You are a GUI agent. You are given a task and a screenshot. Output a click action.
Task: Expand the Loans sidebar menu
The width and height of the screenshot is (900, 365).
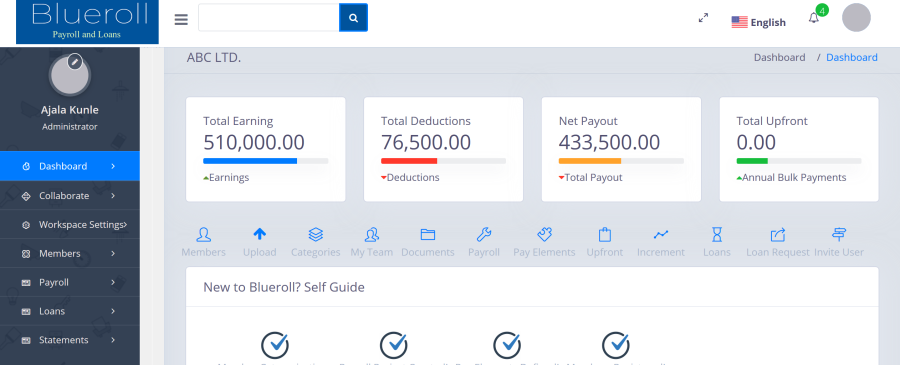[70, 311]
